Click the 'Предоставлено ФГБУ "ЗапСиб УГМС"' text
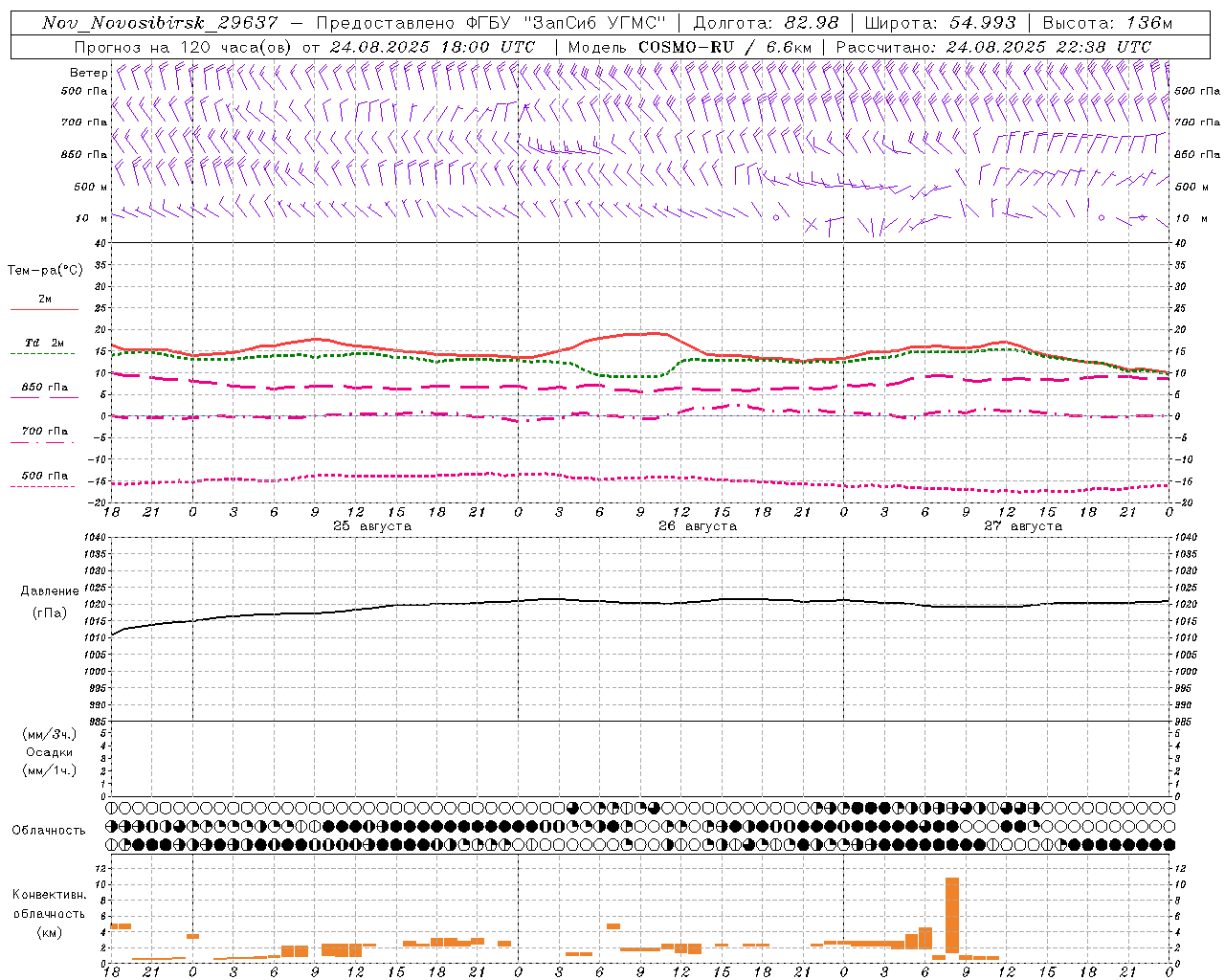This screenshot has width=1225, height=980. pos(490,23)
